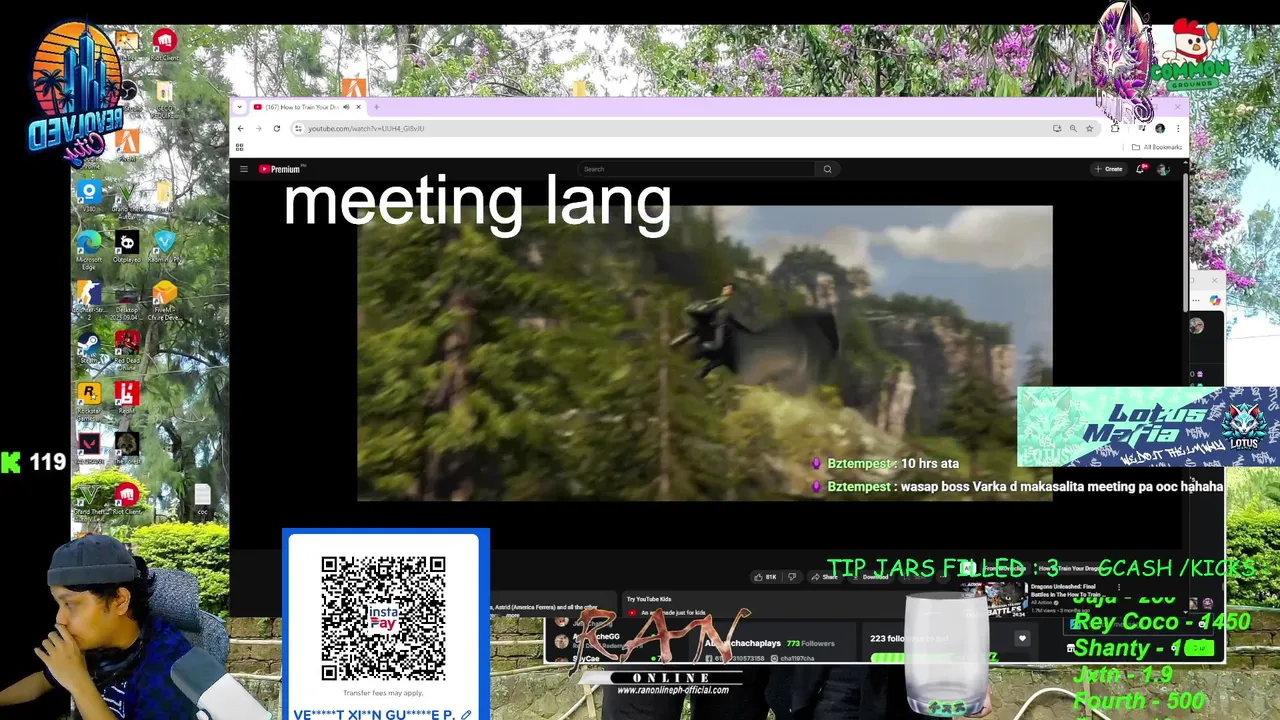Open Steam desktop shortcut

pos(89,348)
